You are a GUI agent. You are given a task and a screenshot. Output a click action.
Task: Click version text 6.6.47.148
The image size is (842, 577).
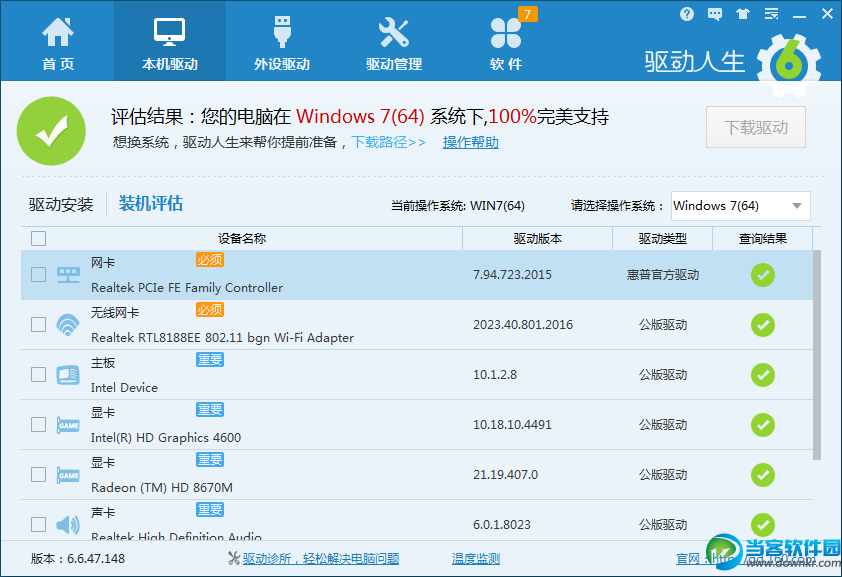tap(96, 559)
